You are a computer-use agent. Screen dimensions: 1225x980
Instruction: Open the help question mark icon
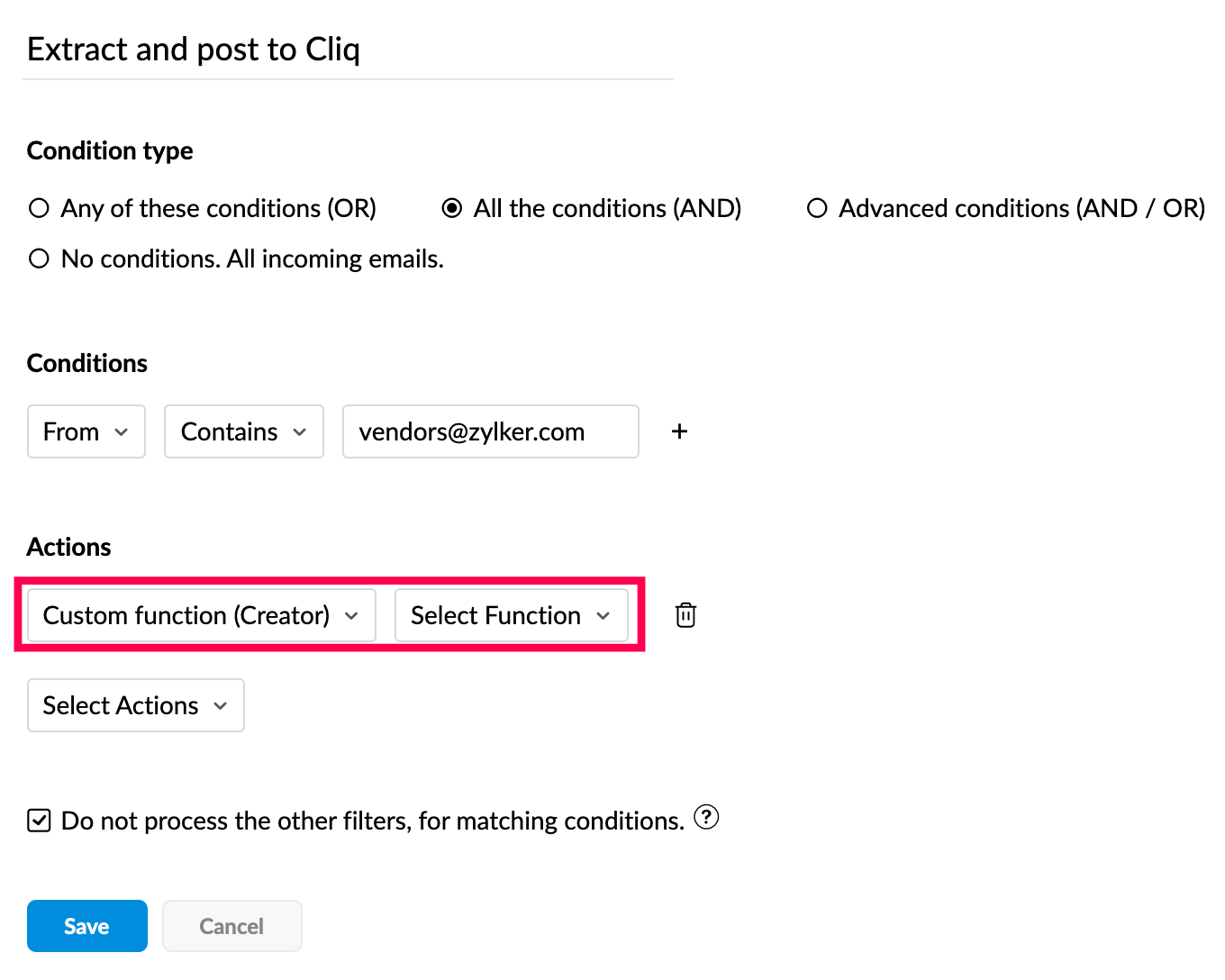click(706, 818)
